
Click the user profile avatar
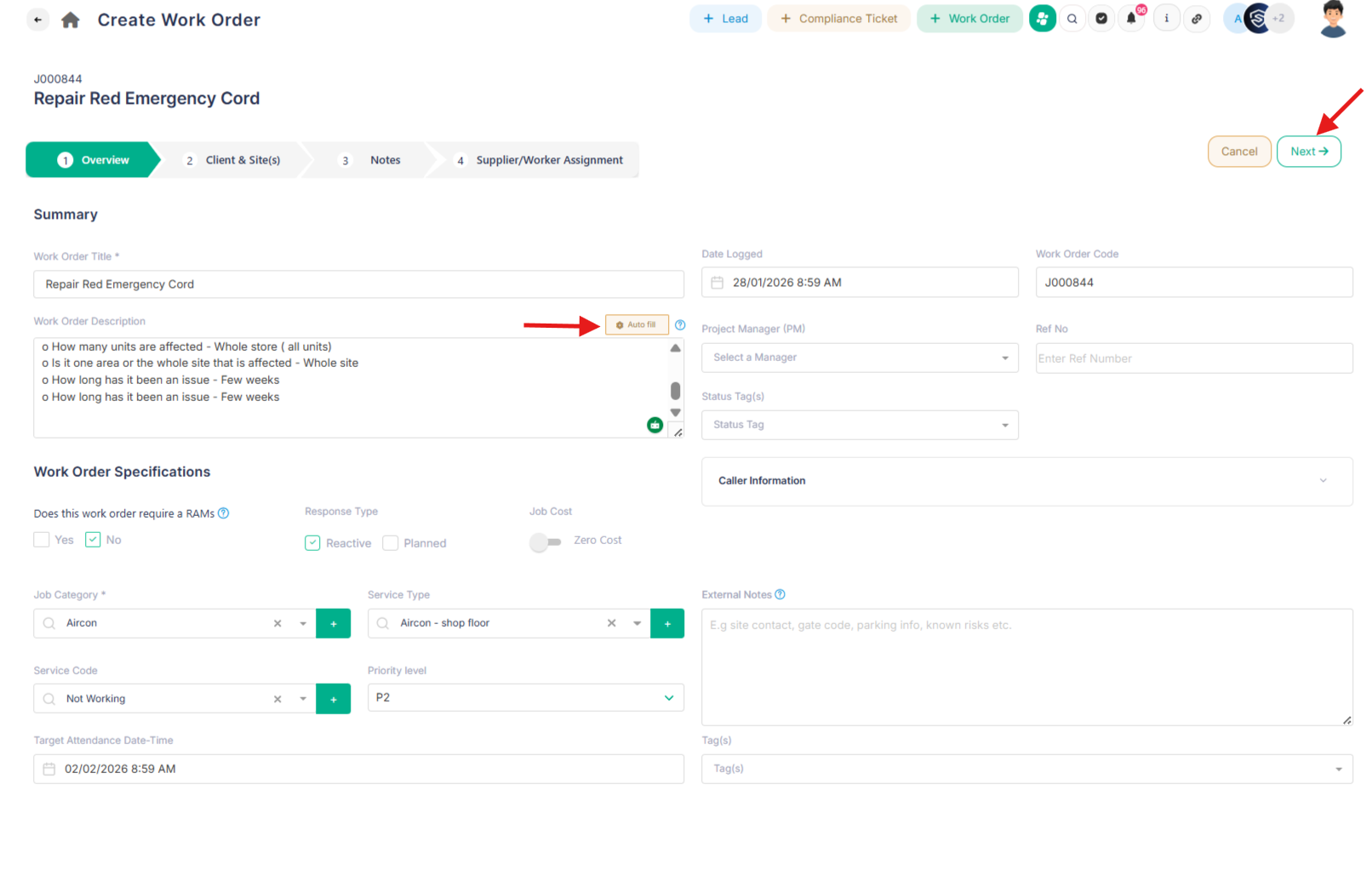click(1332, 19)
